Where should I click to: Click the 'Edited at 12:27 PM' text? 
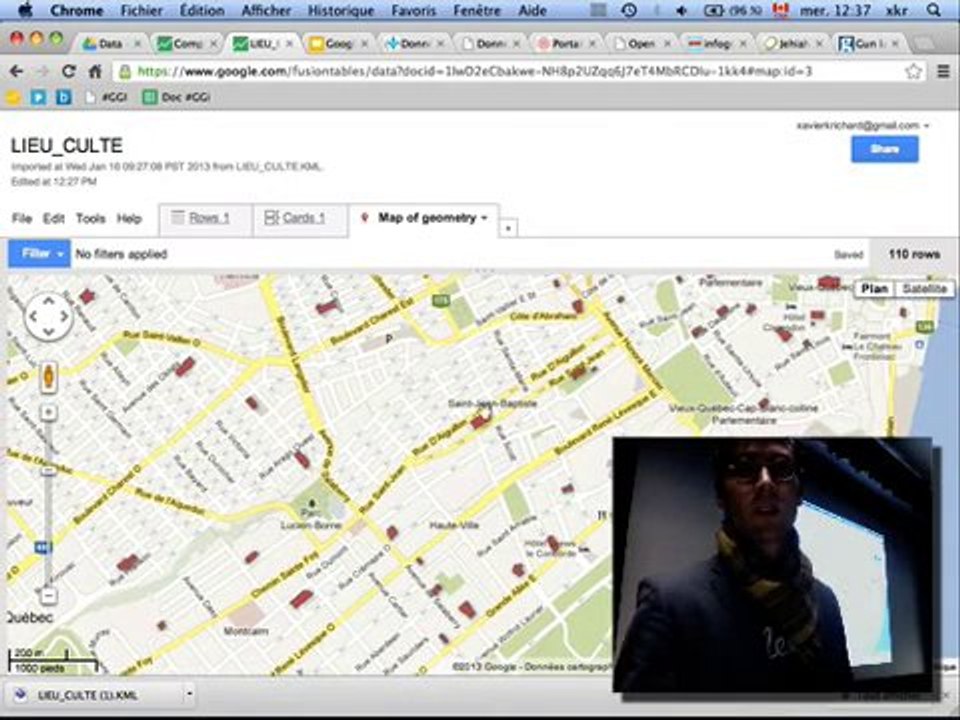pos(54,181)
